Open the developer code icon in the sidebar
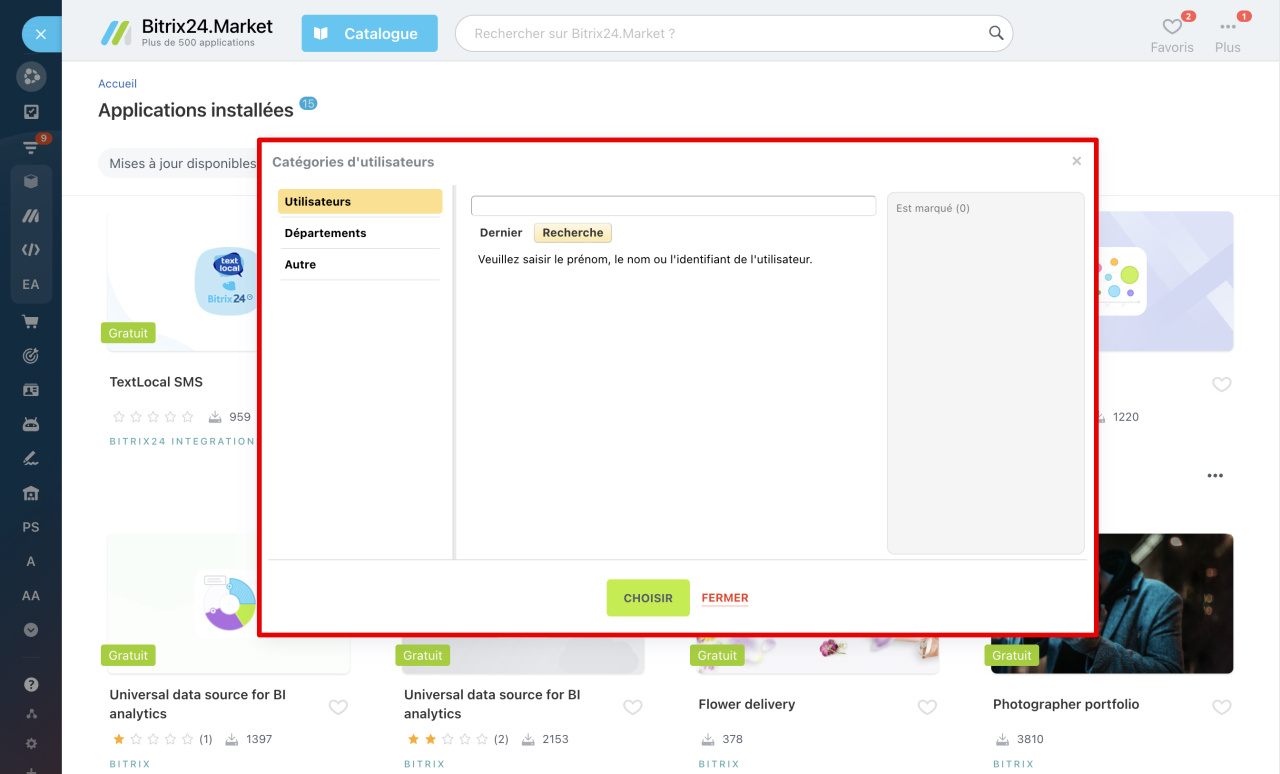The height and width of the screenshot is (774, 1280). click(31, 250)
